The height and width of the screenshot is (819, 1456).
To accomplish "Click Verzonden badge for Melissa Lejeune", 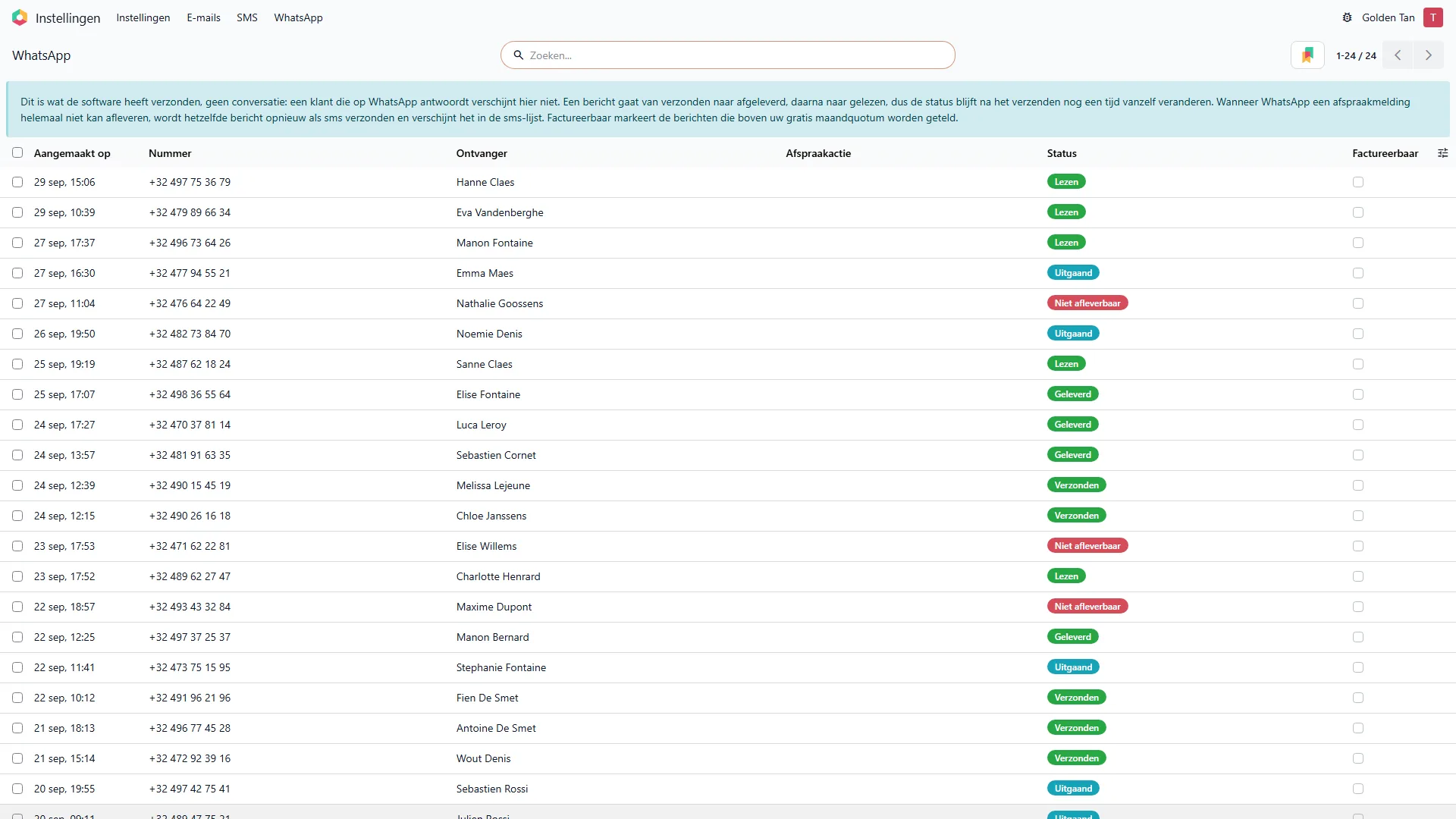I will pos(1076,485).
